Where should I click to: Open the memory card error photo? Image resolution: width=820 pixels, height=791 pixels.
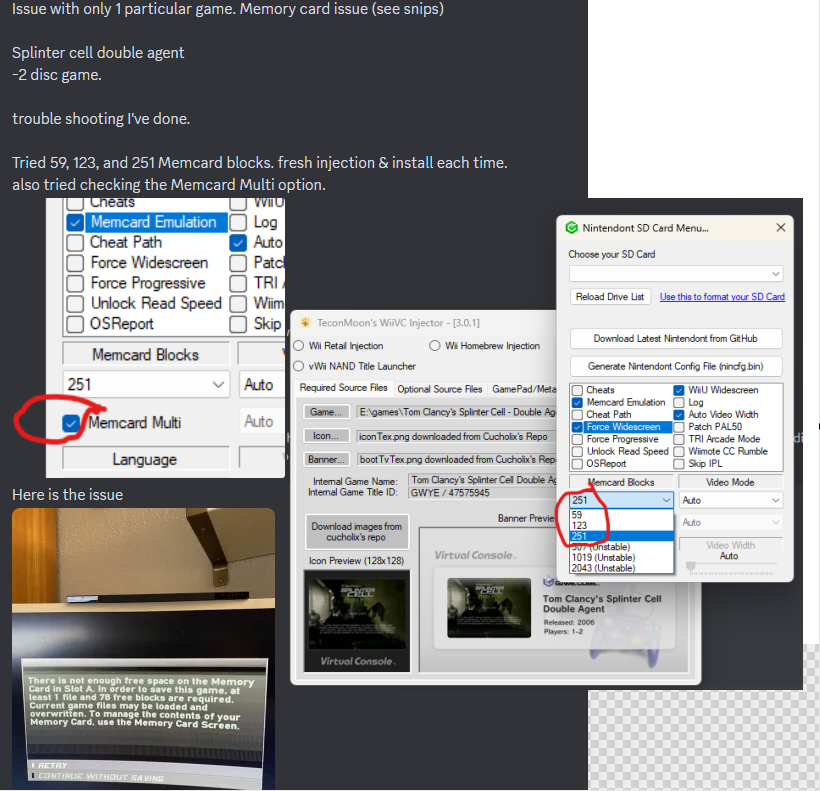(143, 649)
